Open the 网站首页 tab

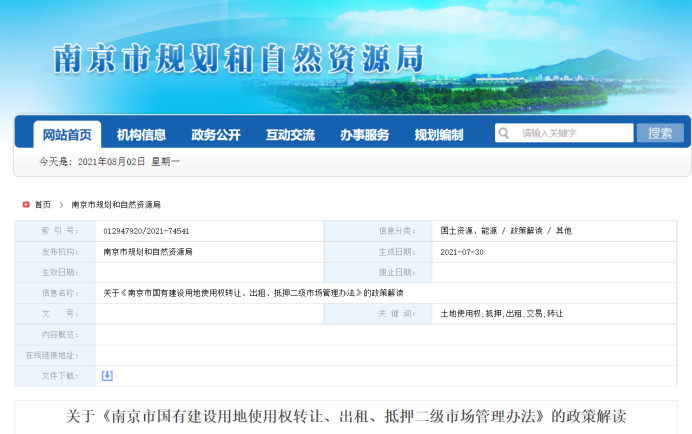pos(67,134)
